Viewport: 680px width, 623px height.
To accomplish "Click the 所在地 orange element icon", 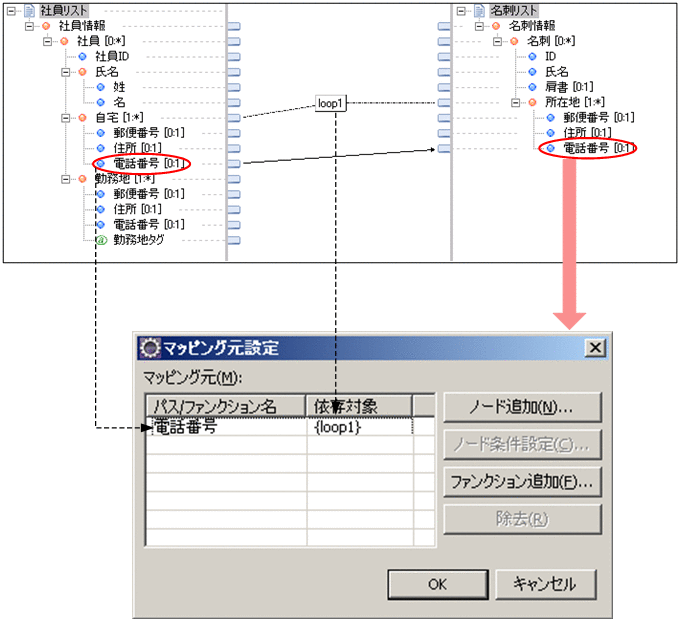I will [x=533, y=103].
